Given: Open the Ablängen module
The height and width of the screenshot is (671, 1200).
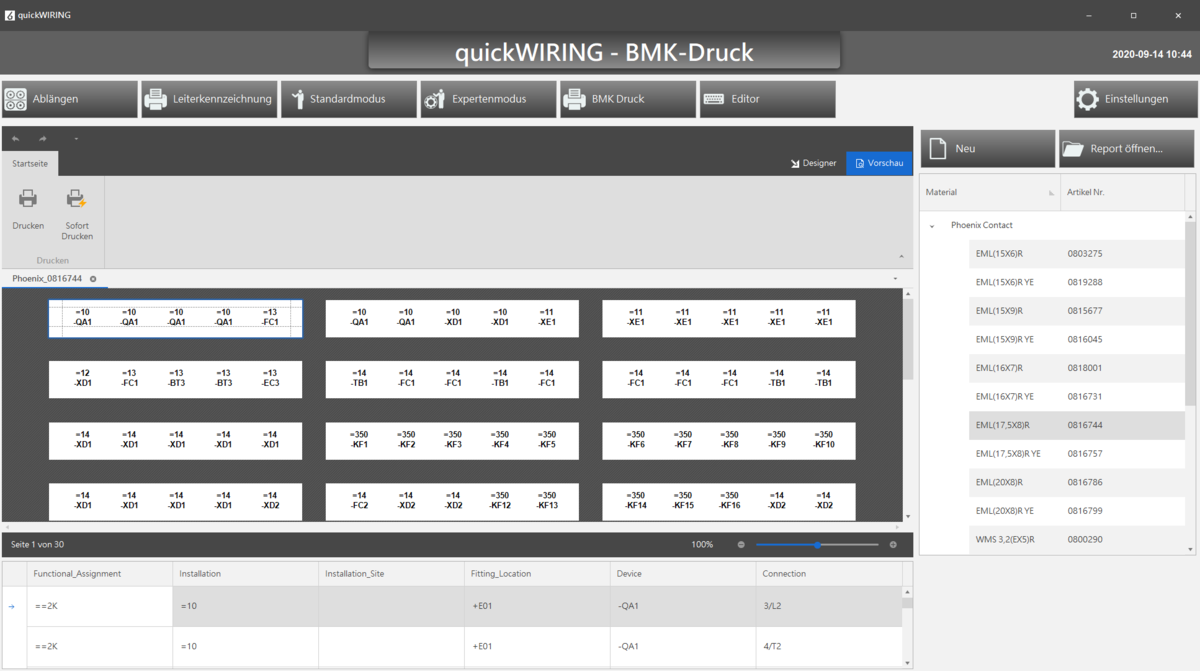Looking at the screenshot, I should (x=69, y=99).
